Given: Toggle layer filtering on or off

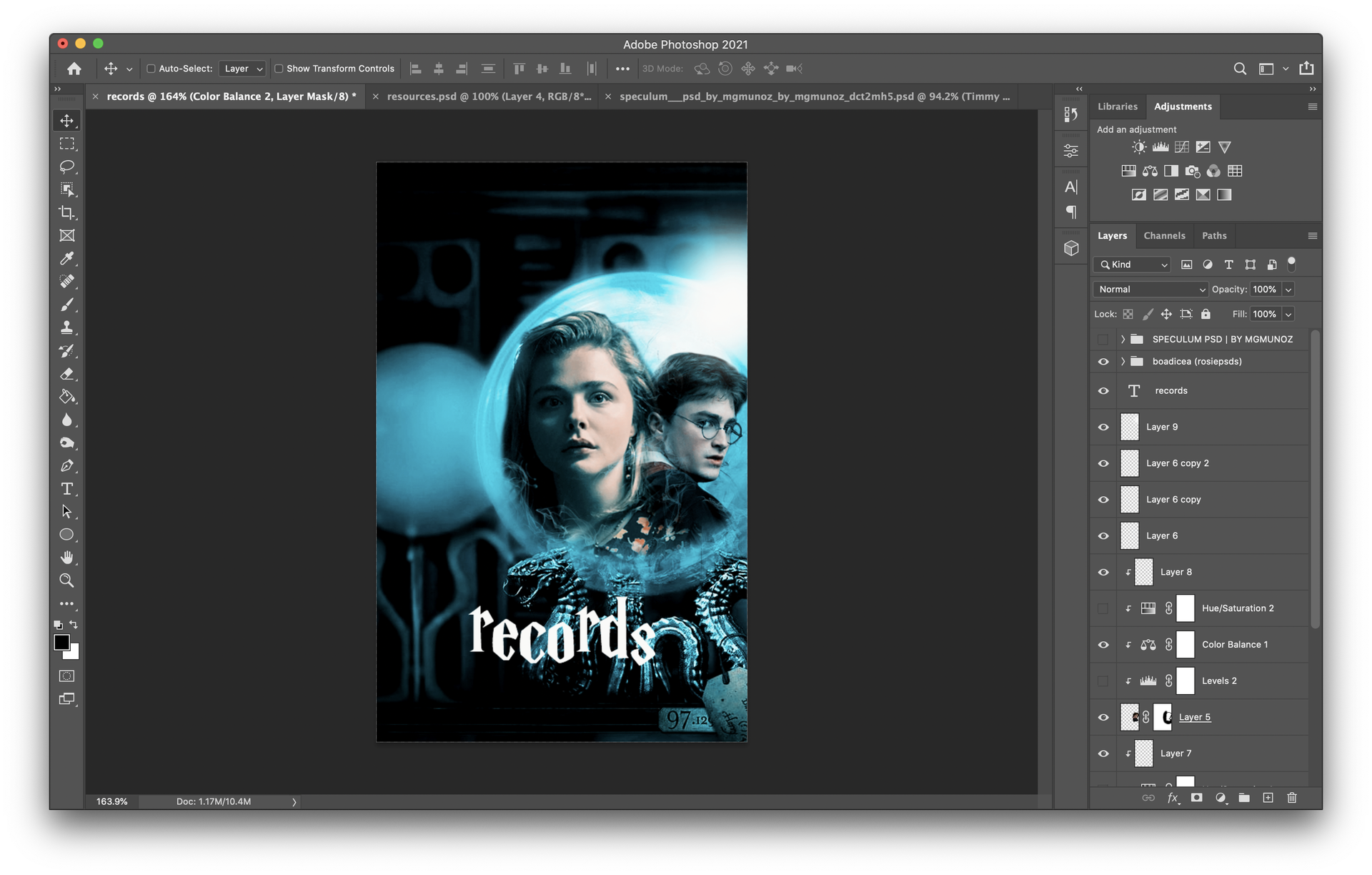Looking at the screenshot, I should coord(1291,264).
